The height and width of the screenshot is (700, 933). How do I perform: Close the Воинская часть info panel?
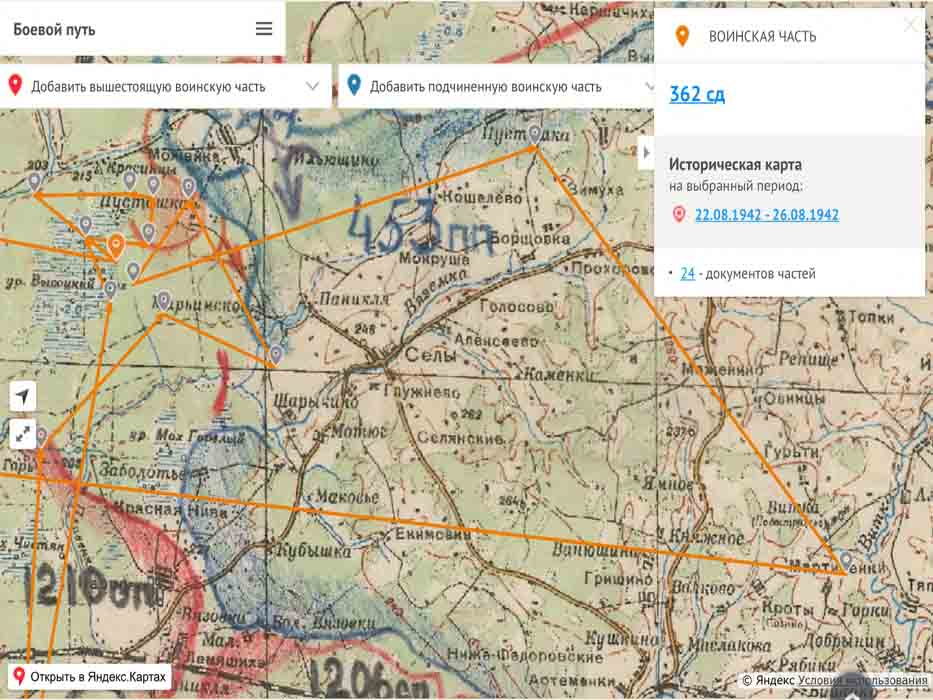(909, 26)
